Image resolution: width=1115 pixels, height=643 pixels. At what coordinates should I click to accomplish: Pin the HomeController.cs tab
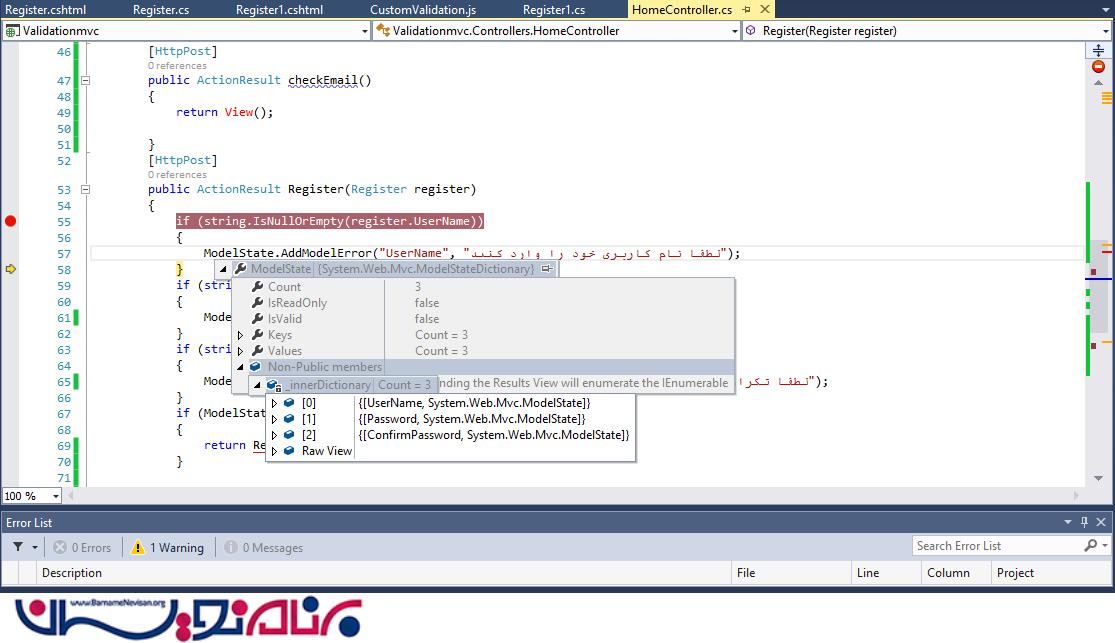(746, 10)
